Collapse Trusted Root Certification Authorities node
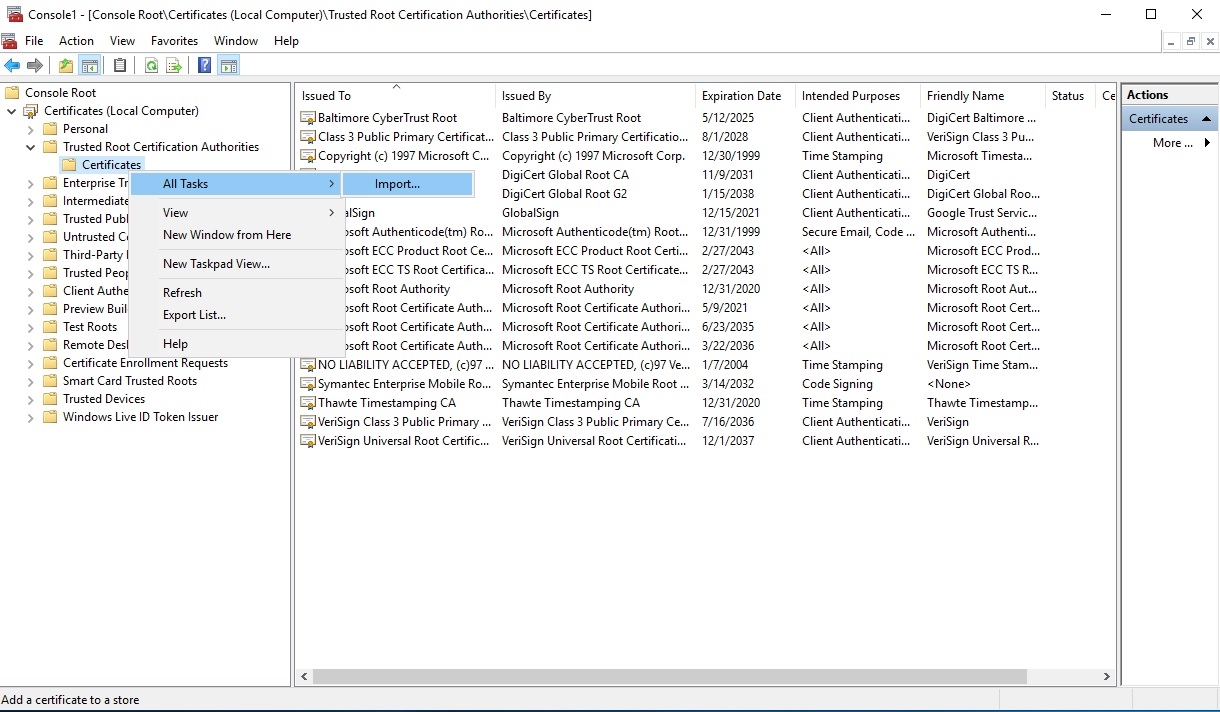Viewport: 1220px width, 712px height. pos(30,147)
